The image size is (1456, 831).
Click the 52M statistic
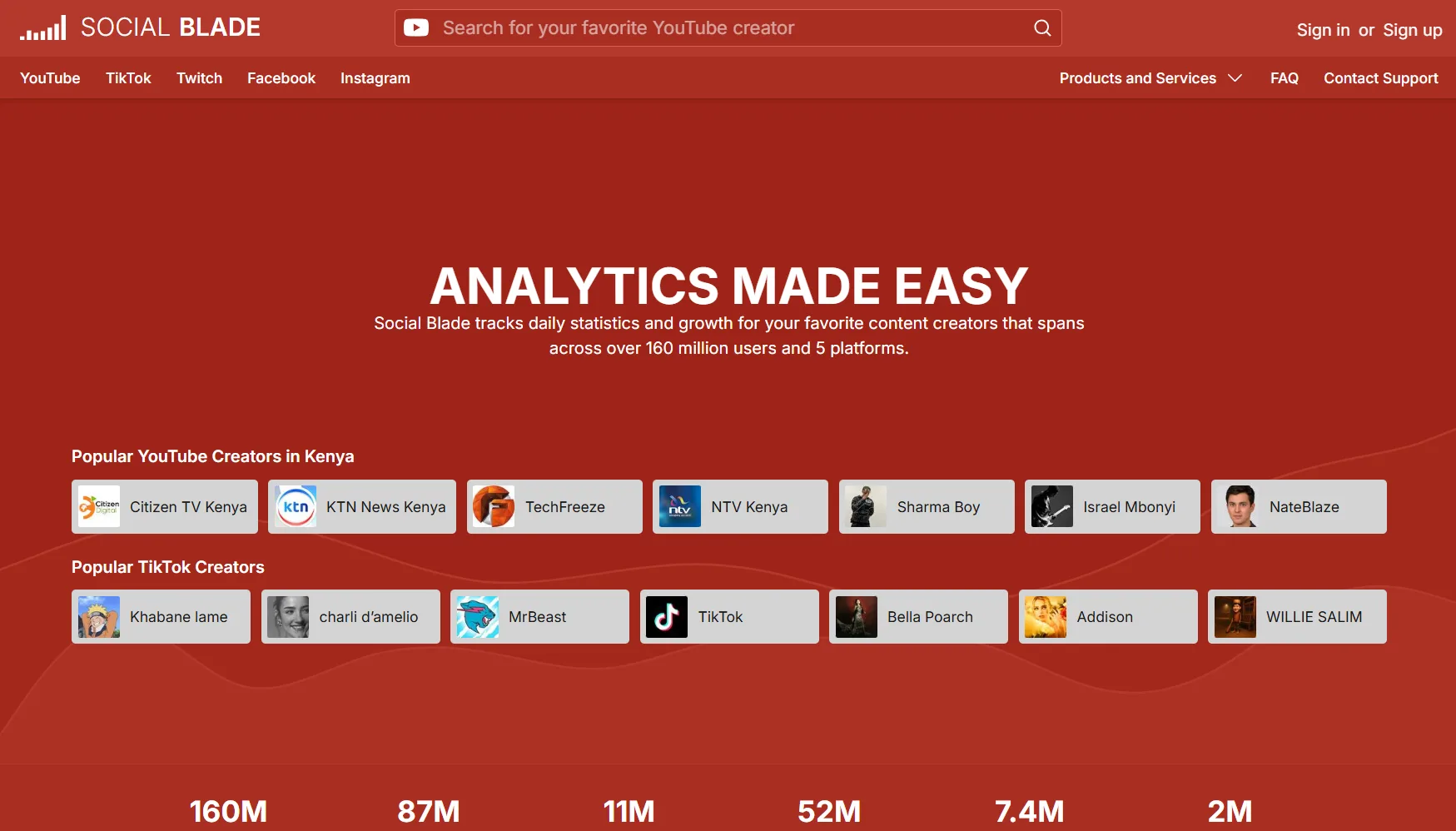(x=828, y=811)
